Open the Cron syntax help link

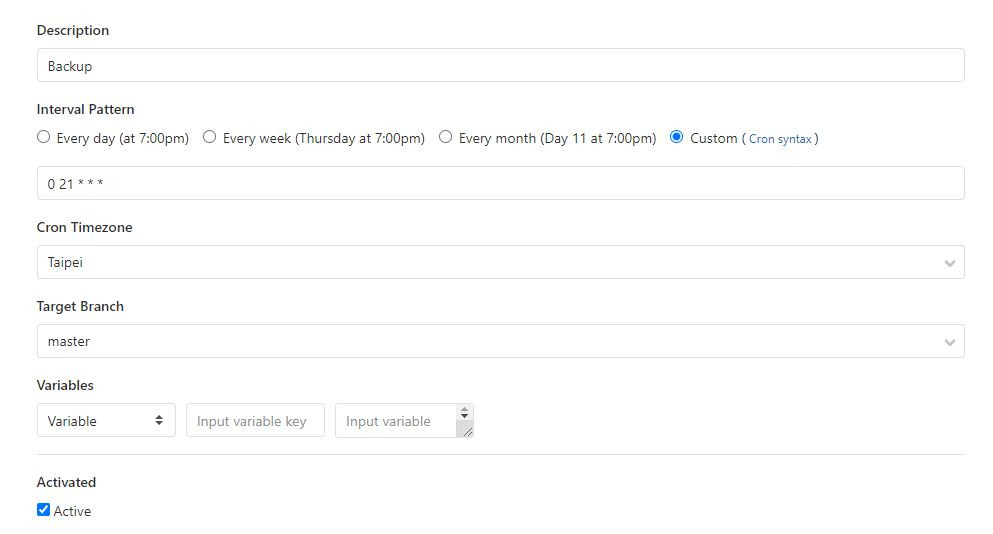pyautogui.click(x=780, y=139)
